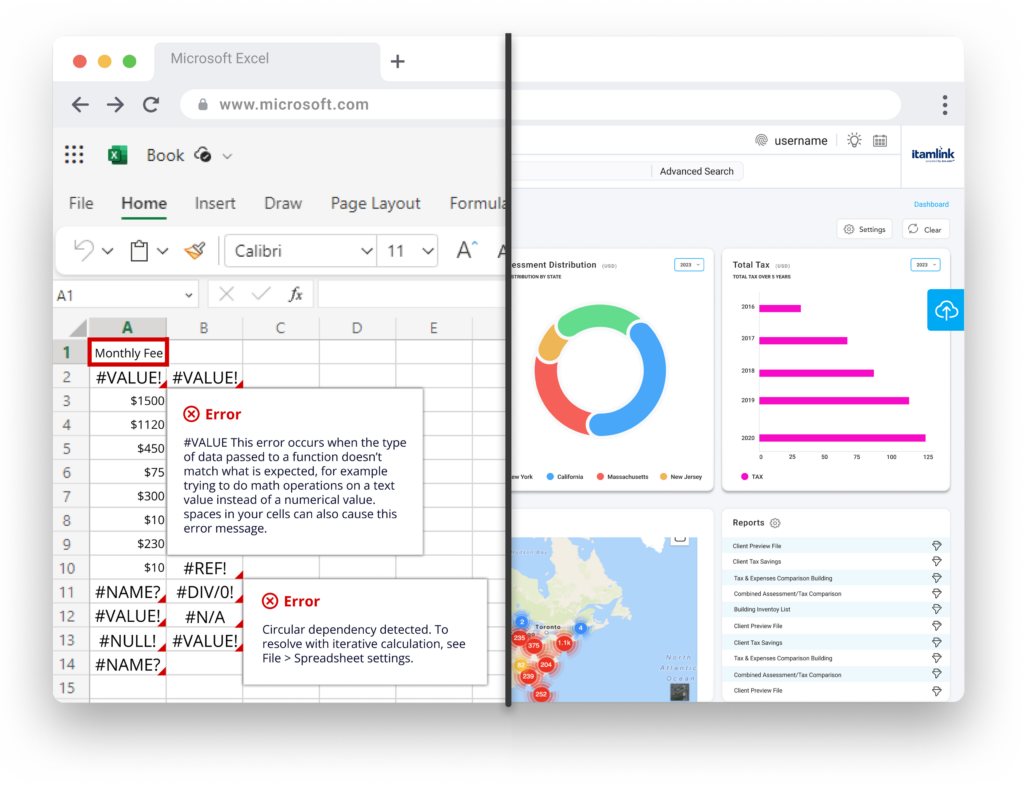The image size is (1024, 785).
Task: Click the www.microsoft.com address bar
Action: (540, 104)
